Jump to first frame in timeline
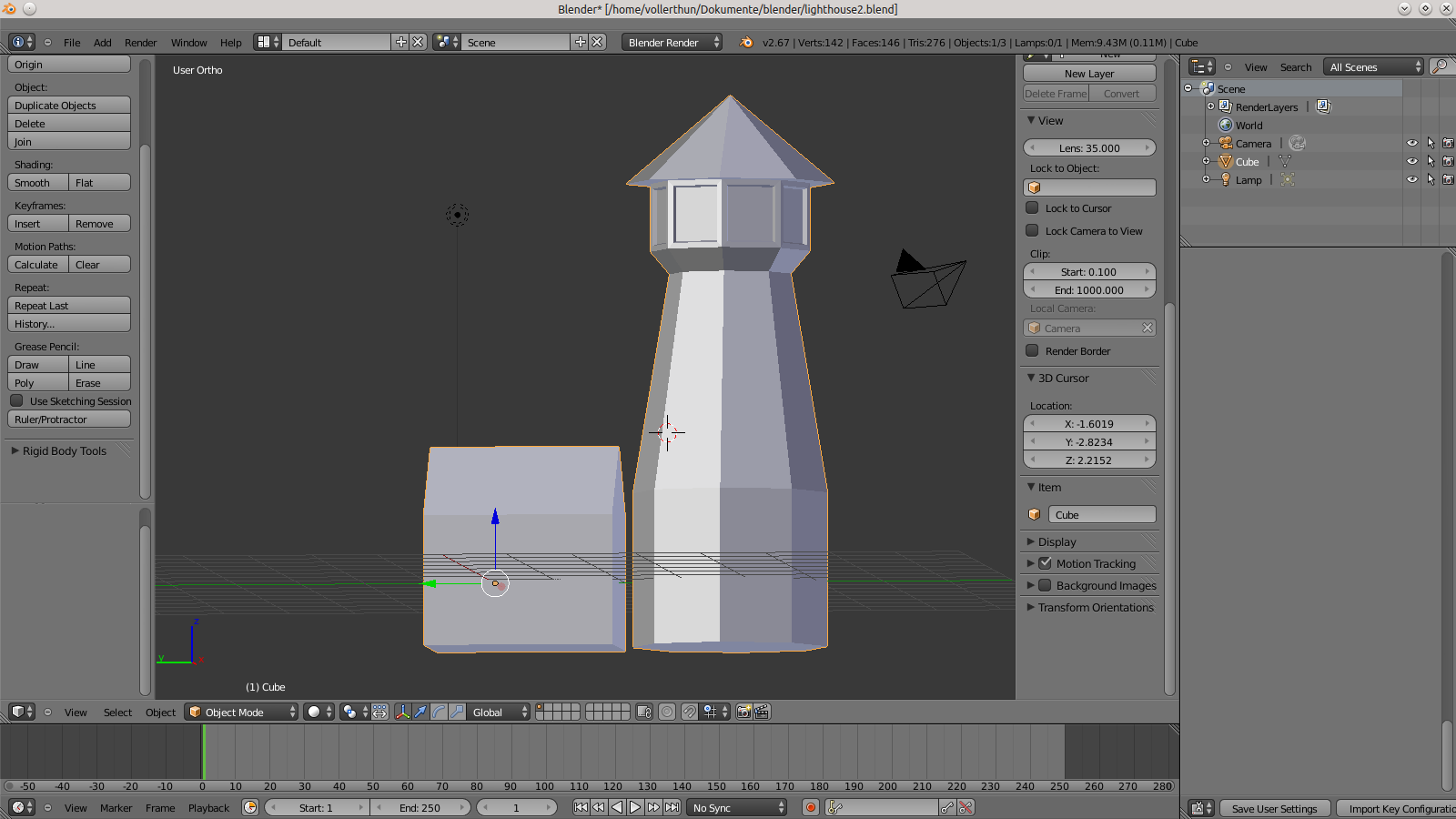Screen dimensions: 1456x819 tap(581, 807)
